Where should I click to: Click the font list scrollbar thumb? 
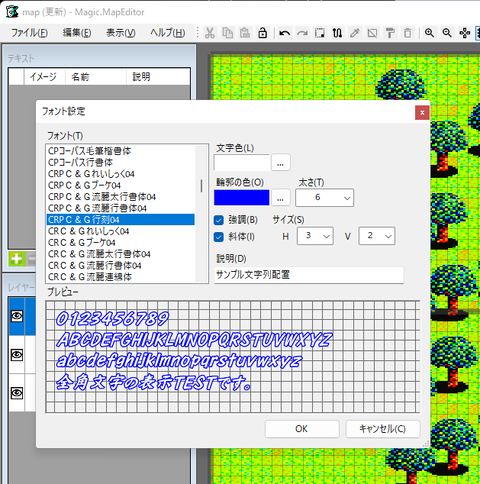(201, 186)
